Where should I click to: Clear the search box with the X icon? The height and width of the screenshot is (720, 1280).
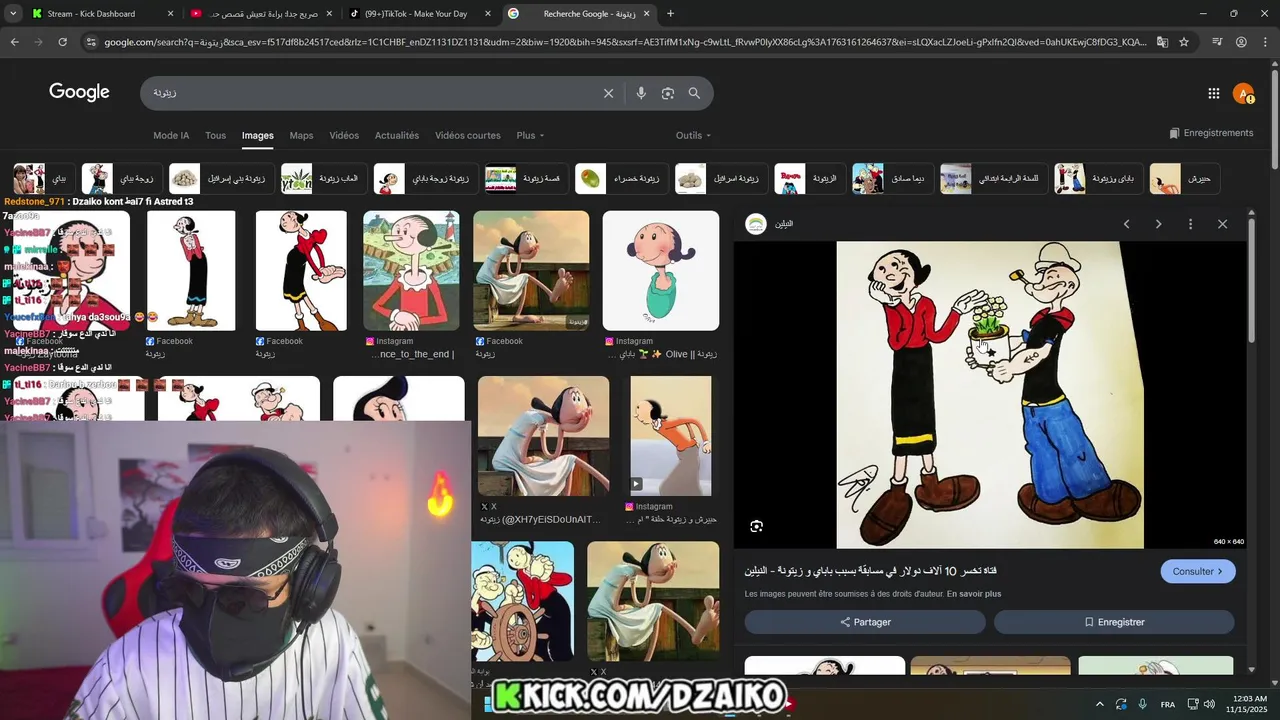coord(608,93)
